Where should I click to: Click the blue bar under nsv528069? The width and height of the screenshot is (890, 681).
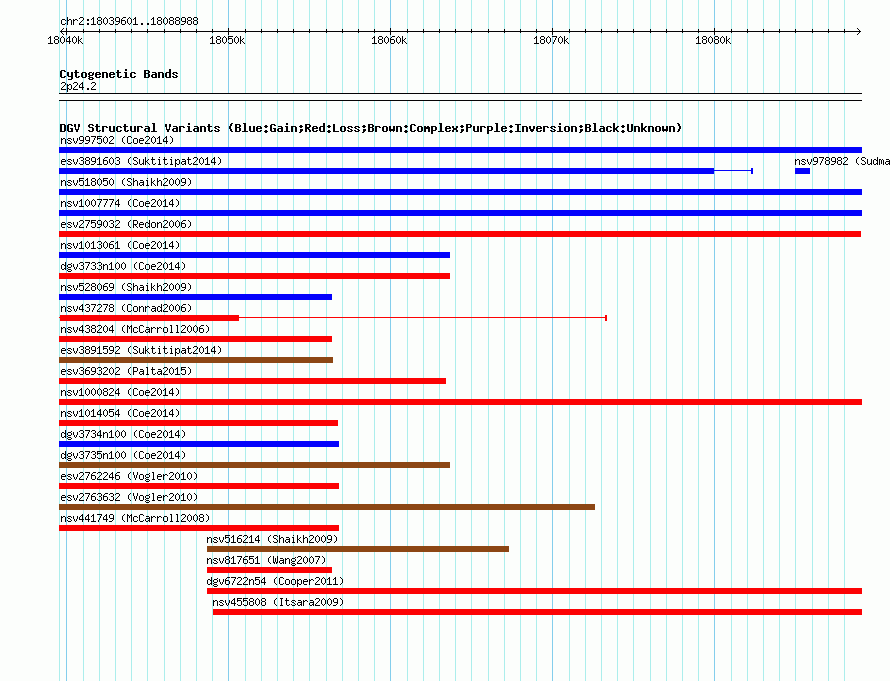tap(195, 297)
